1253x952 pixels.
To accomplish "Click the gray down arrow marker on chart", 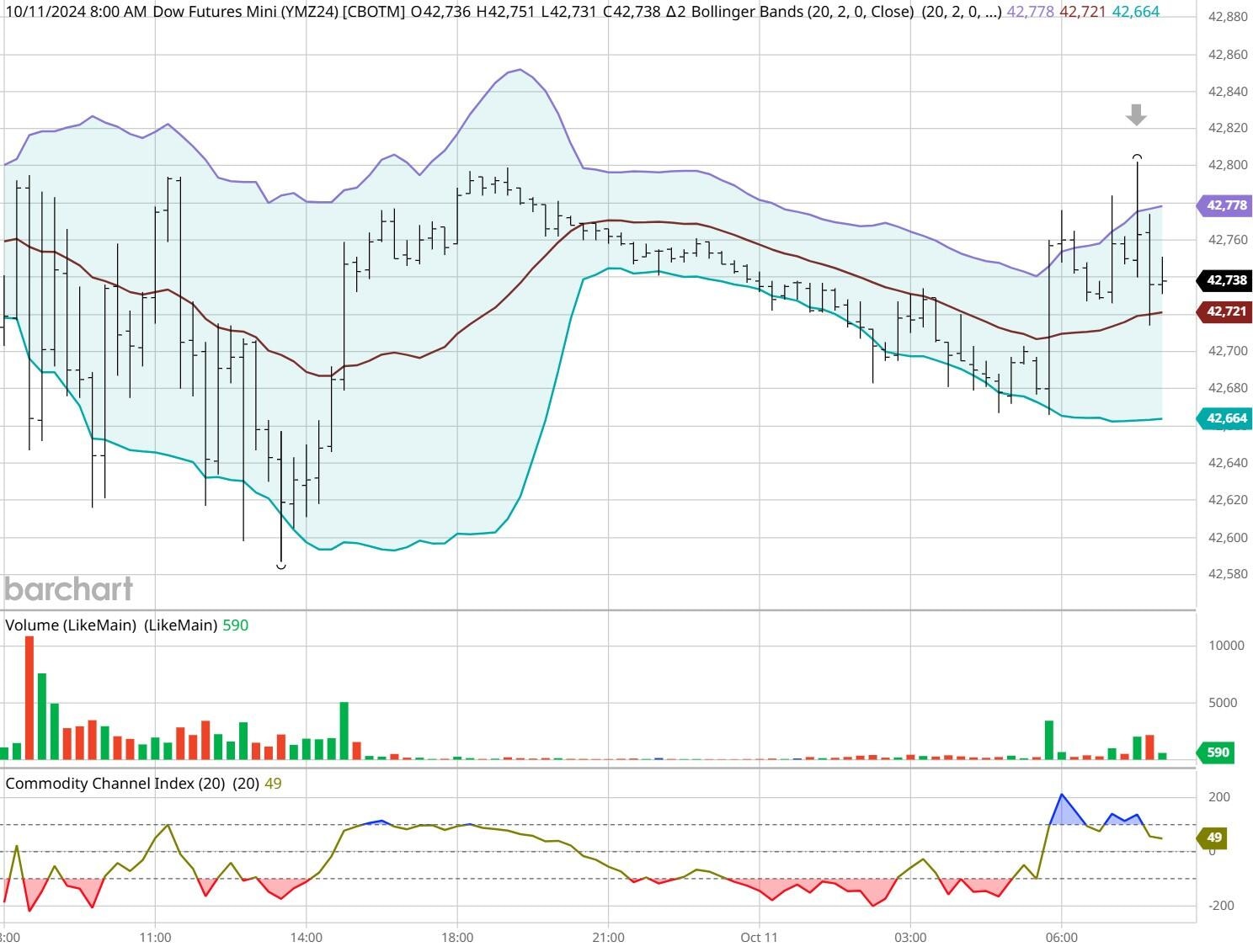I will click(x=1136, y=115).
